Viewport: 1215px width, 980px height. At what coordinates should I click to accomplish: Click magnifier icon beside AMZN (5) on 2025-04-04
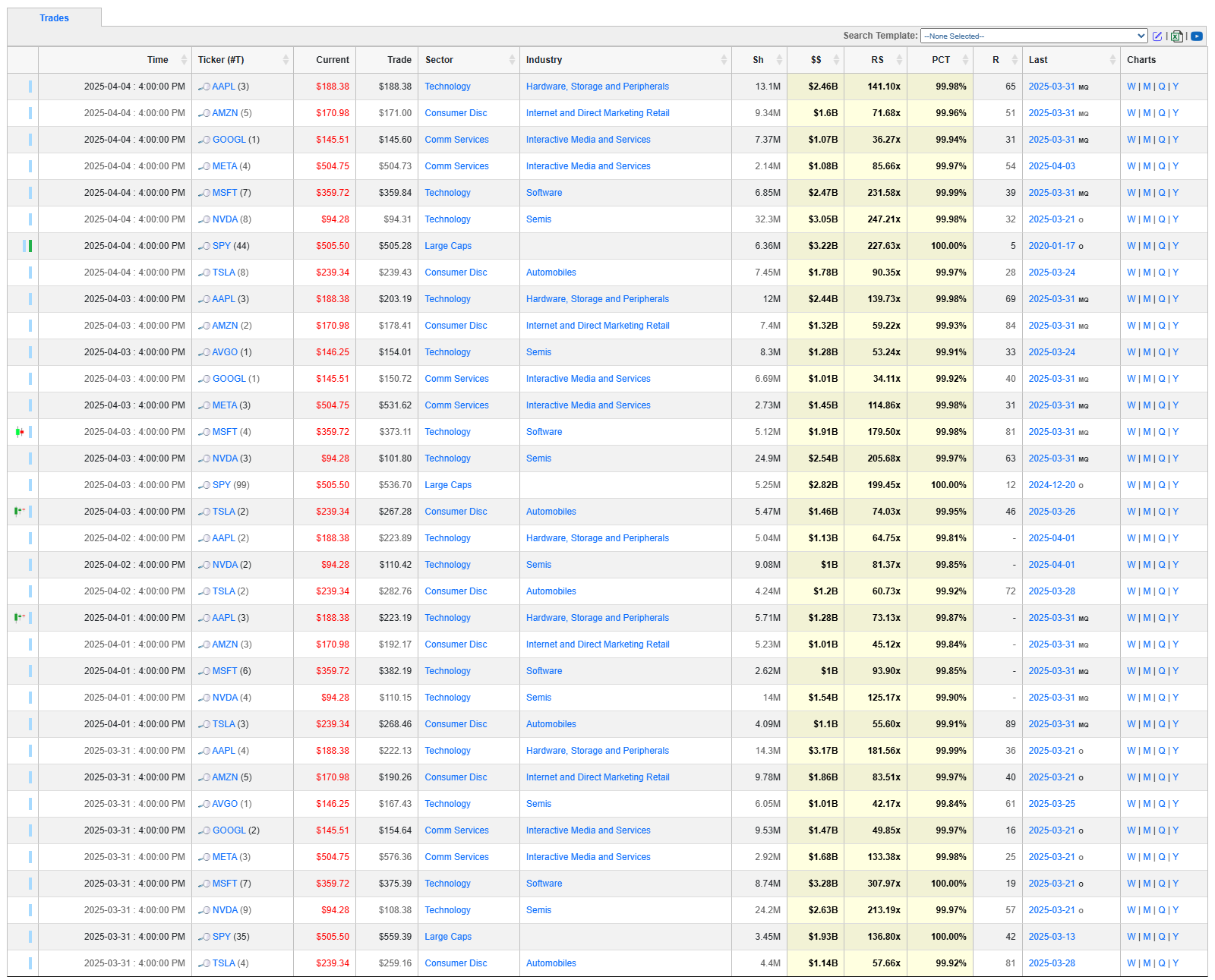click(x=204, y=114)
